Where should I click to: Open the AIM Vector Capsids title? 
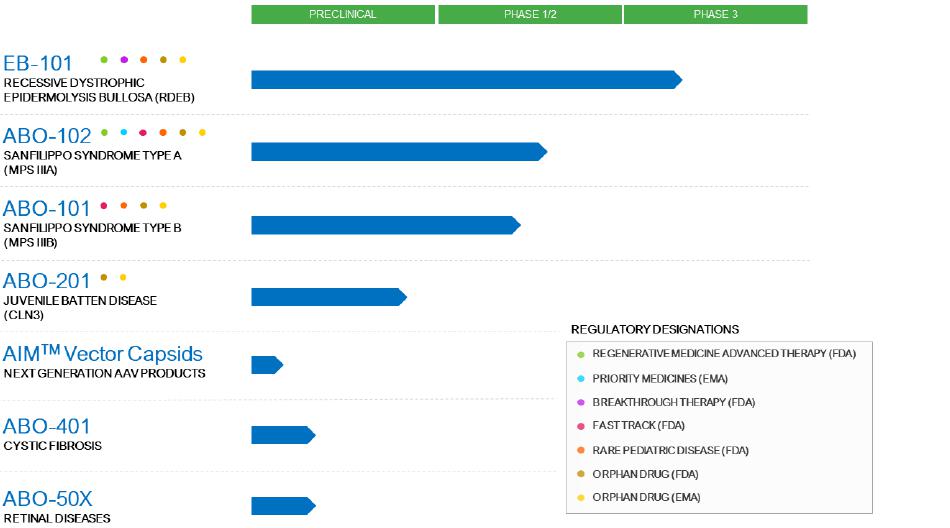coord(103,354)
